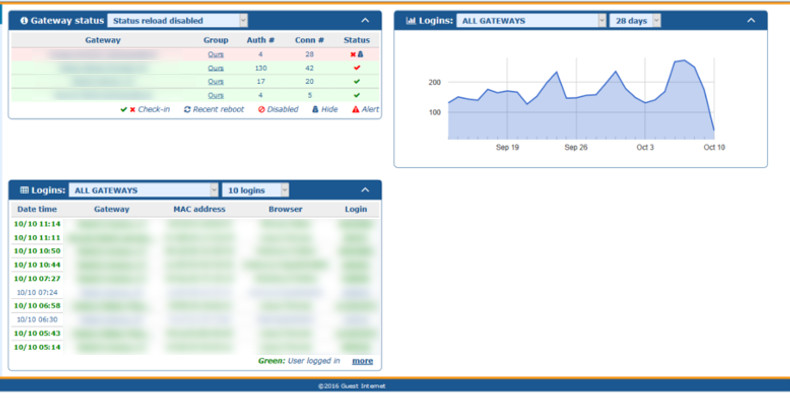The width and height of the screenshot is (790, 406).
Task: Click the red X status icon in first row
Action: pos(353,54)
